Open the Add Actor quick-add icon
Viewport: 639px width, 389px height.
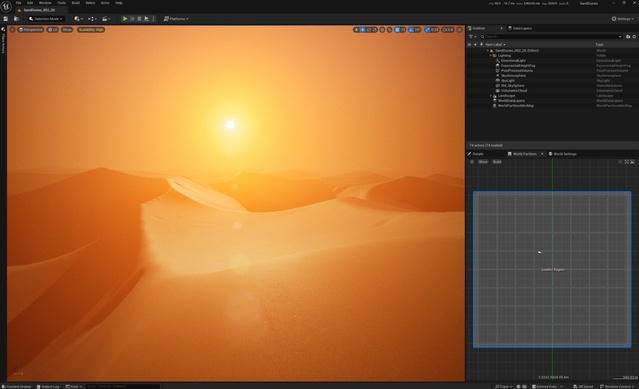[78, 19]
